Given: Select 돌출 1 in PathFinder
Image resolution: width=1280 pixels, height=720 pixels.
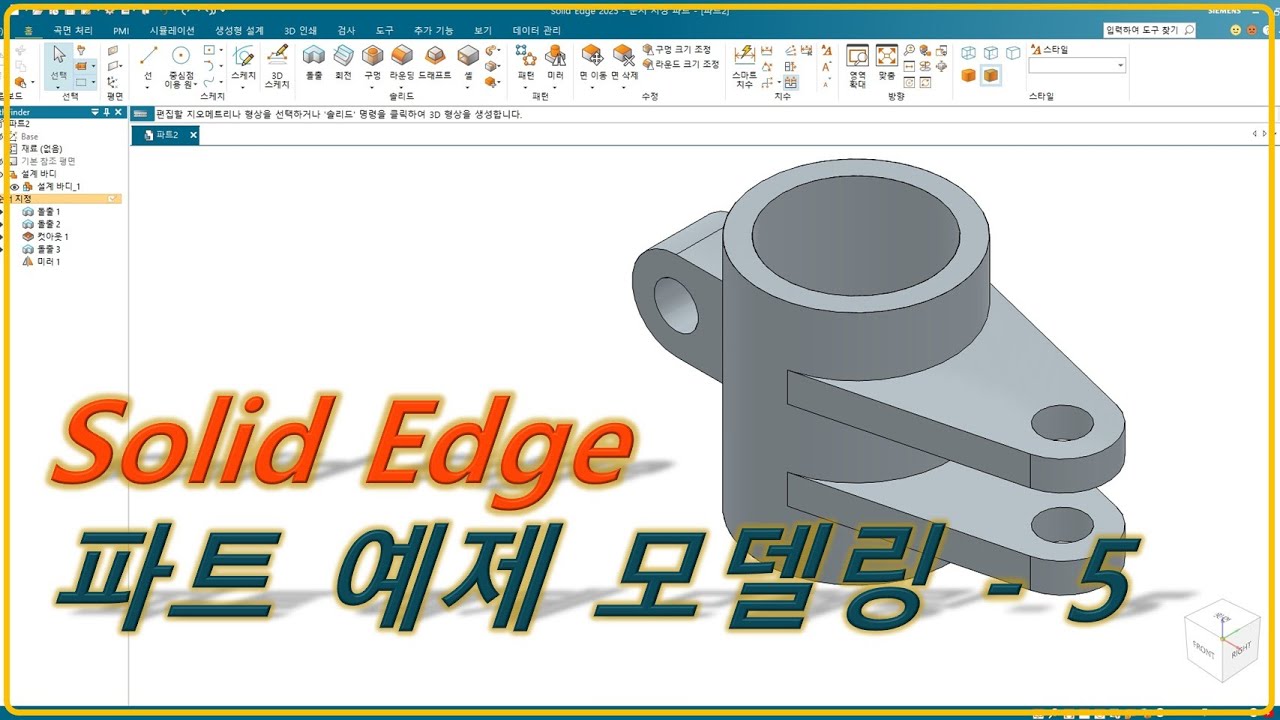Looking at the screenshot, I should click(x=41, y=212).
